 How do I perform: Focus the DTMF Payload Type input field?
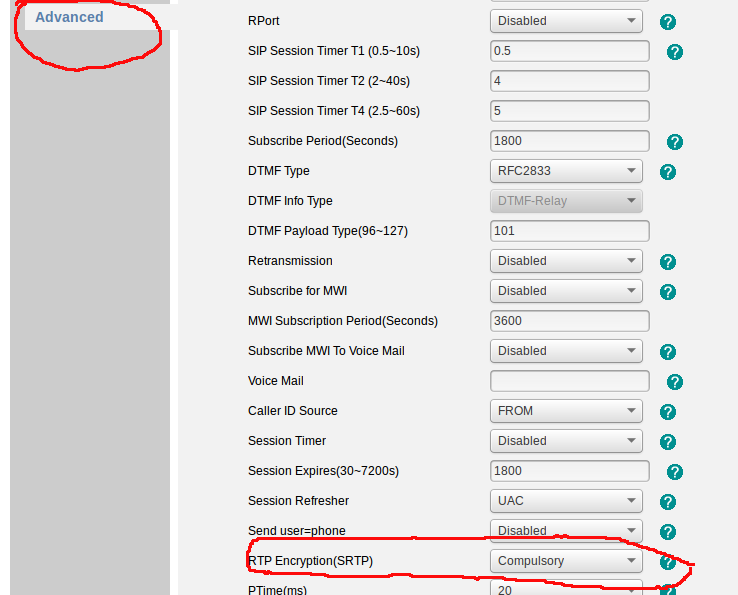pyautogui.click(x=569, y=231)
